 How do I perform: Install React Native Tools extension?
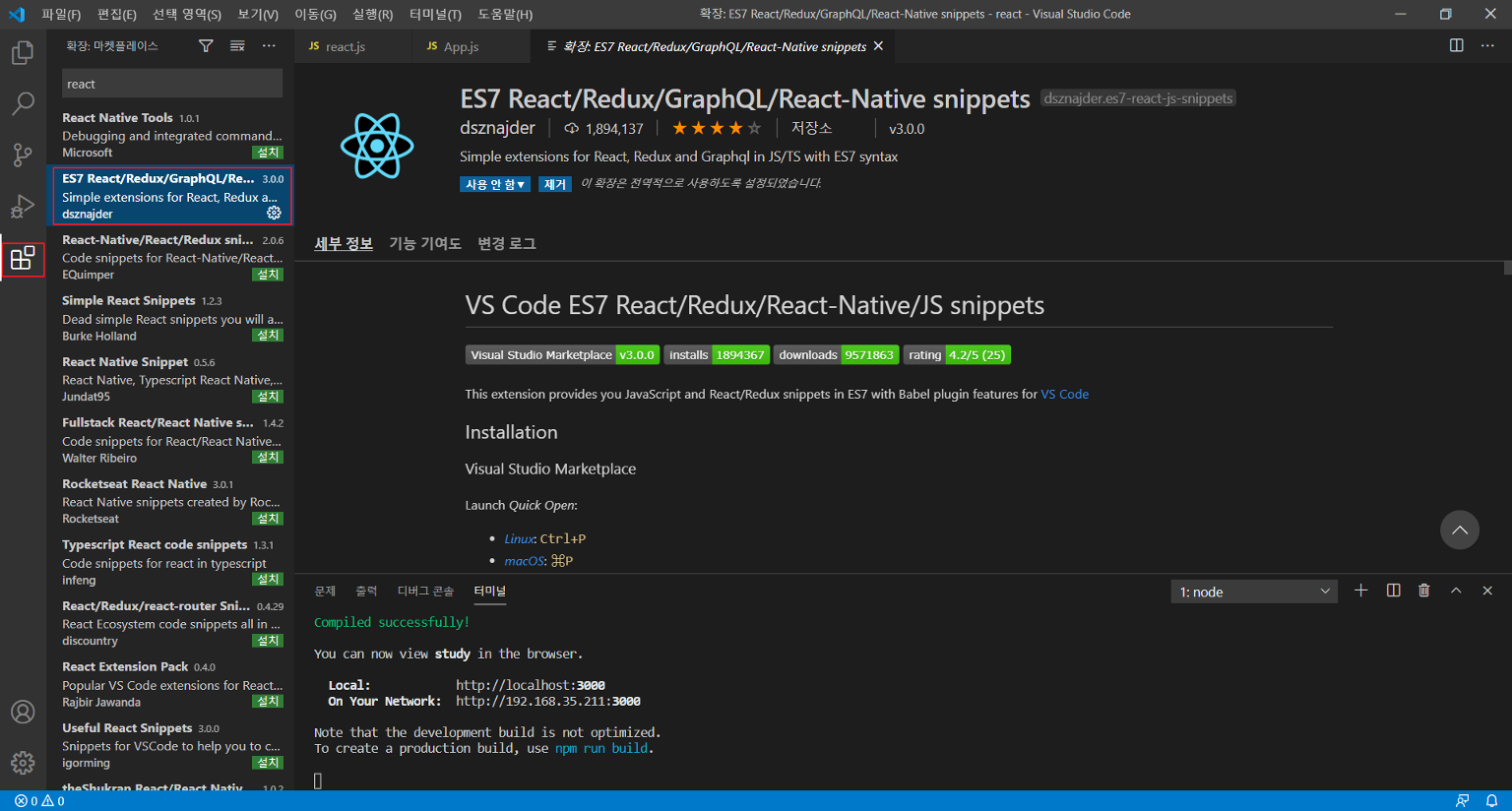(268, 153)
